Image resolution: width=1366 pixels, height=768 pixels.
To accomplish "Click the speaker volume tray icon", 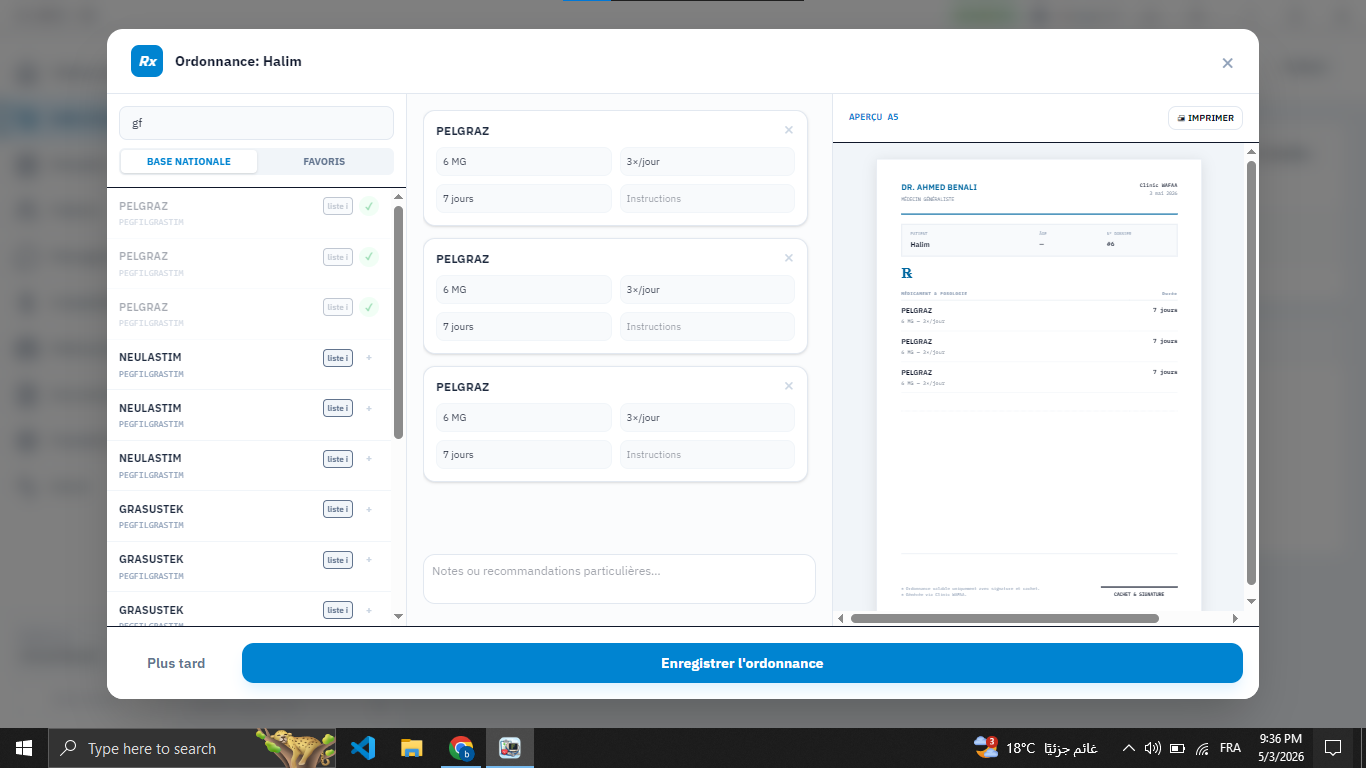I will (x=1152, y=748).
